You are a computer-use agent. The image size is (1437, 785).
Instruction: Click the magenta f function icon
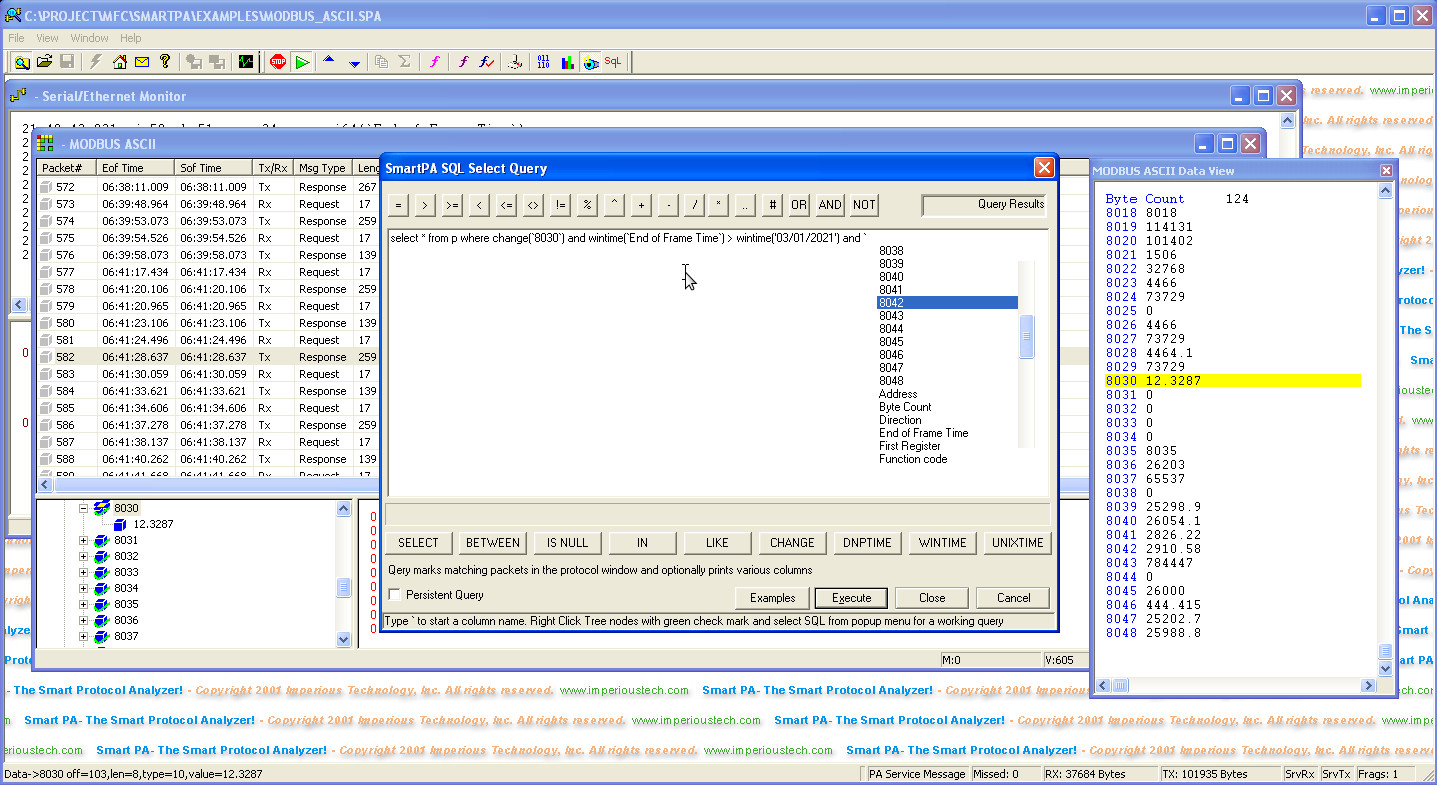coord(434,62)
